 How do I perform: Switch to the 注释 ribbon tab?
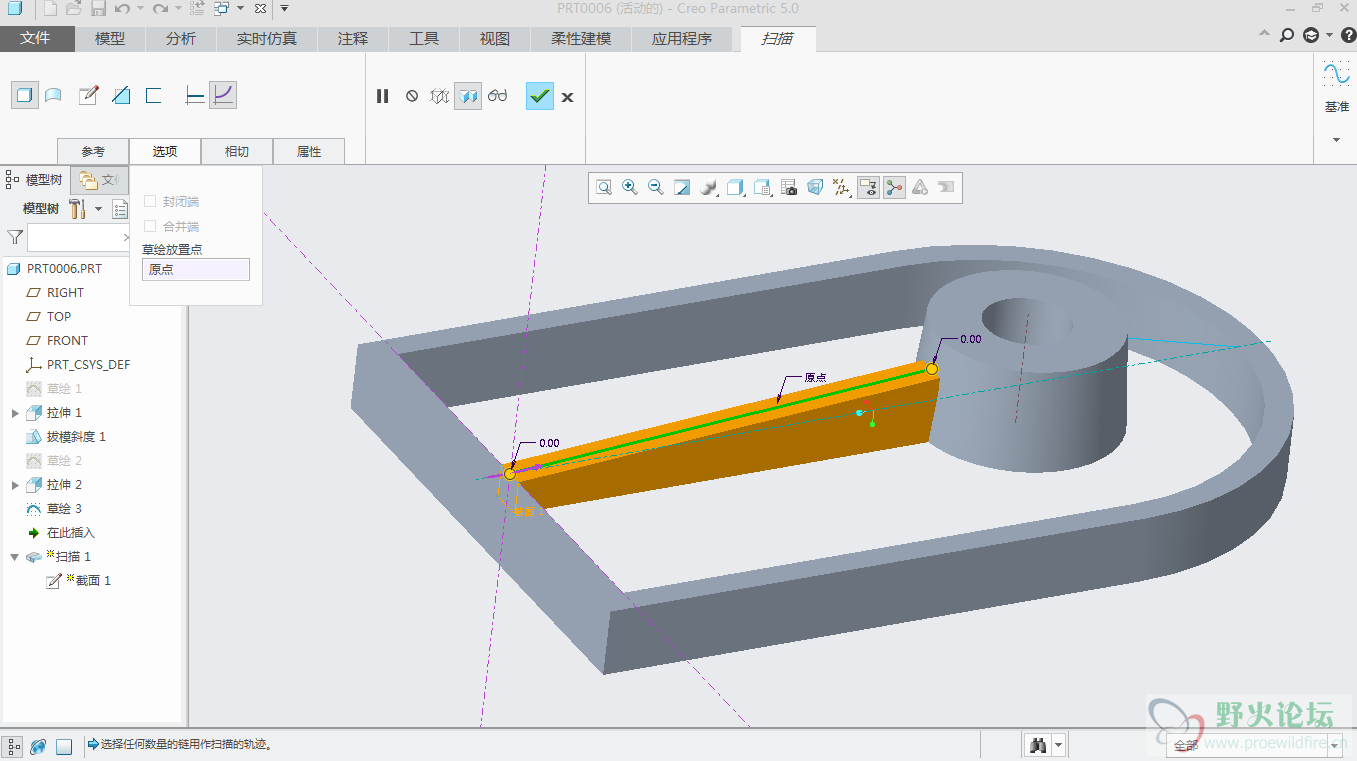click(x=353, y=39)
